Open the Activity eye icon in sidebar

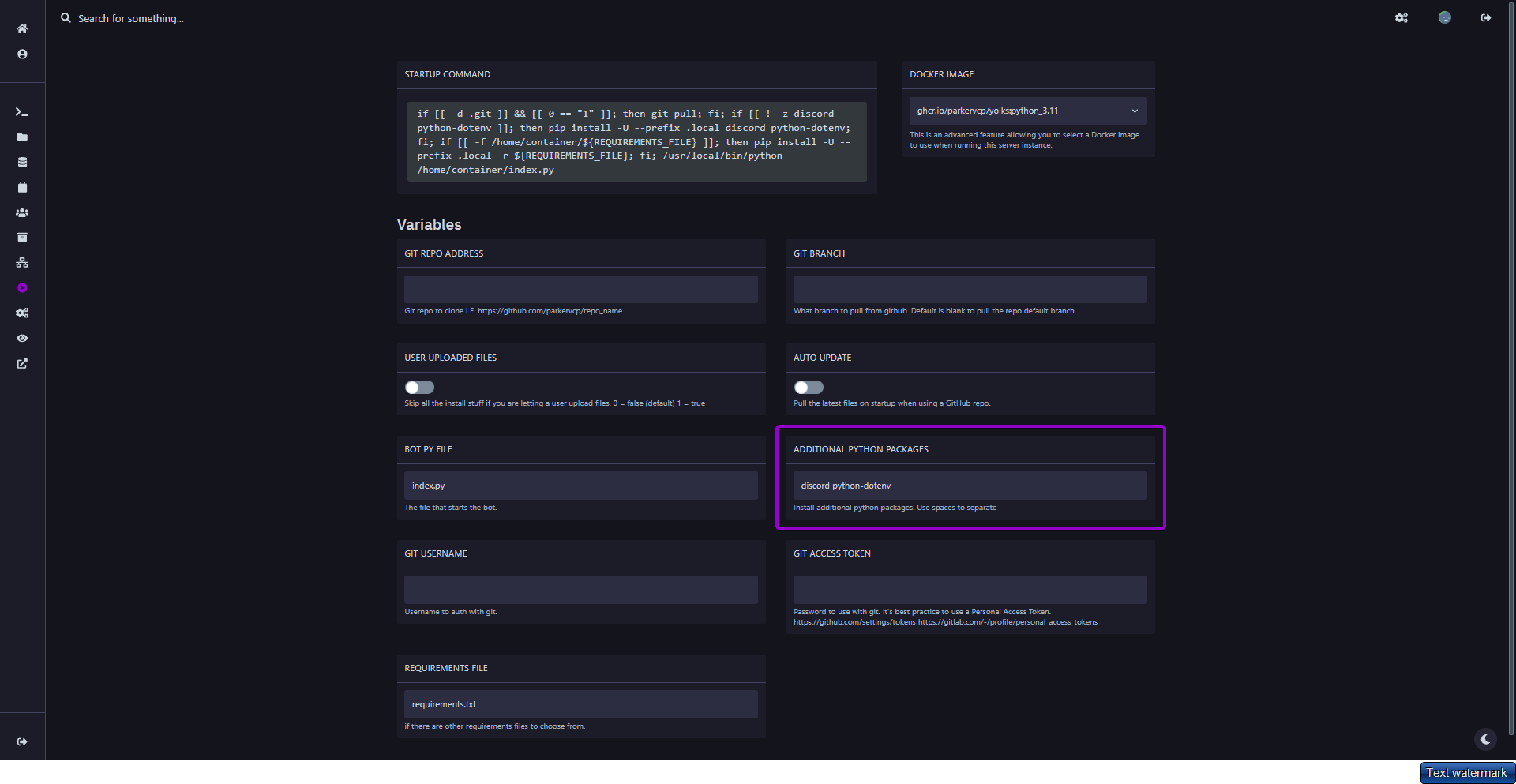point(22,339)
